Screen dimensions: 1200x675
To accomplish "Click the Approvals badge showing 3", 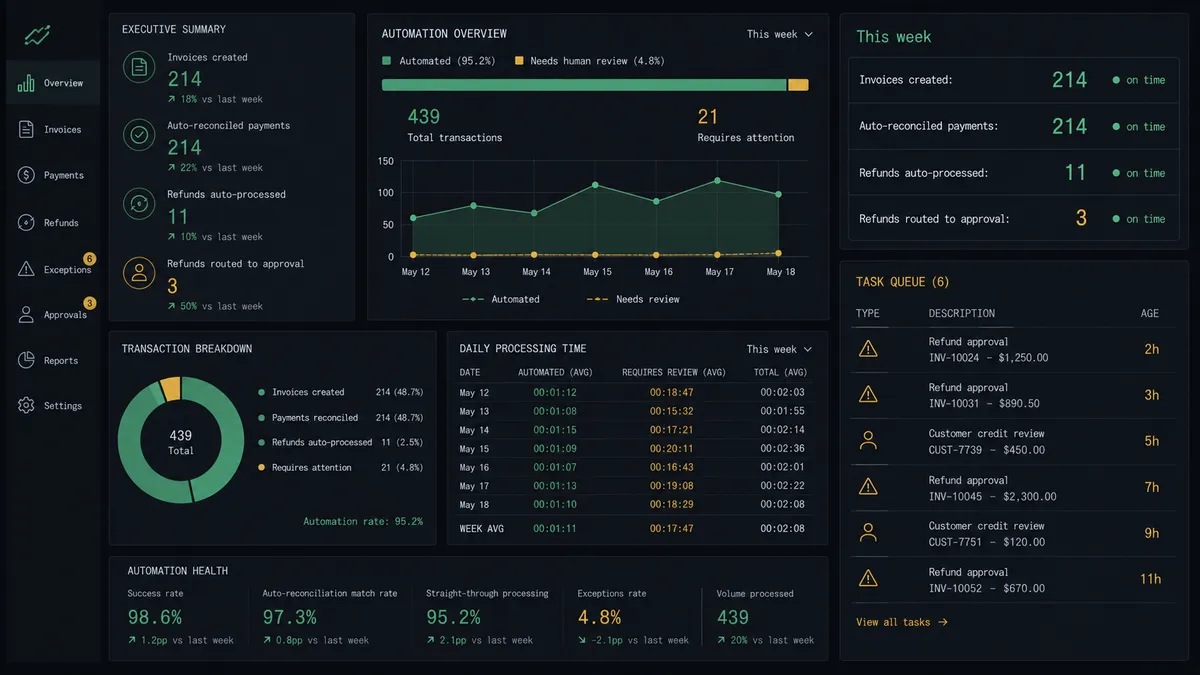I will pos(89,304).
